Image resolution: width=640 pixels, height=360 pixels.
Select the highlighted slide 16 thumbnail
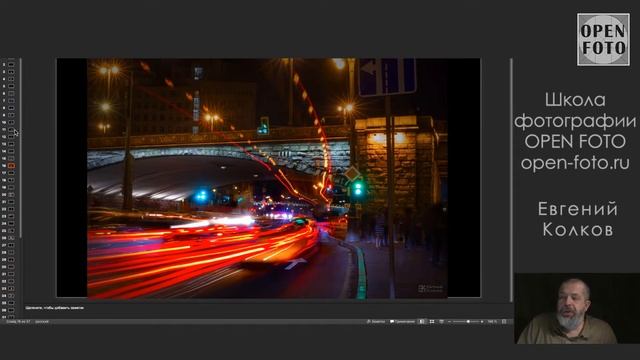click(11, 165)
